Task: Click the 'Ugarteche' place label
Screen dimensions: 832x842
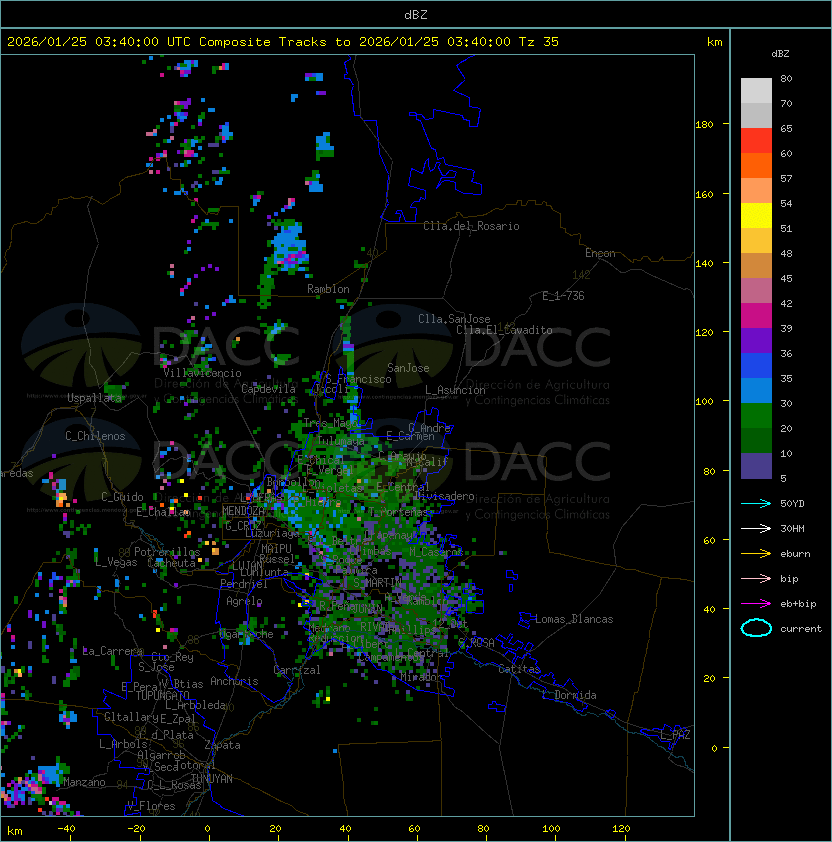Action: pyautogui.click(x=247, y=634)
